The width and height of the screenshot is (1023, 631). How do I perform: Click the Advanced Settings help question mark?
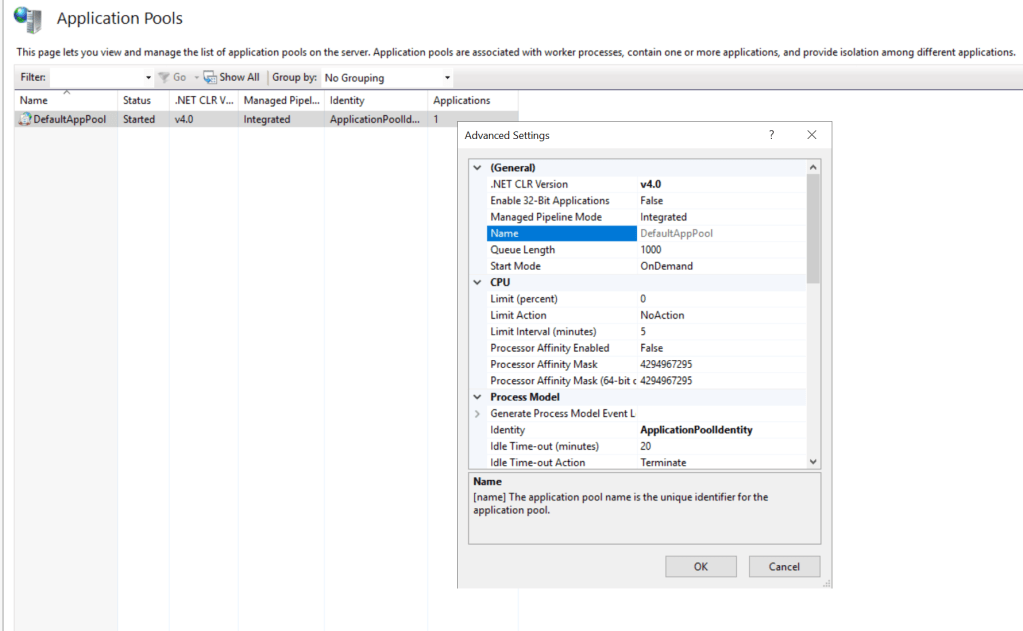tap(771, 135)
